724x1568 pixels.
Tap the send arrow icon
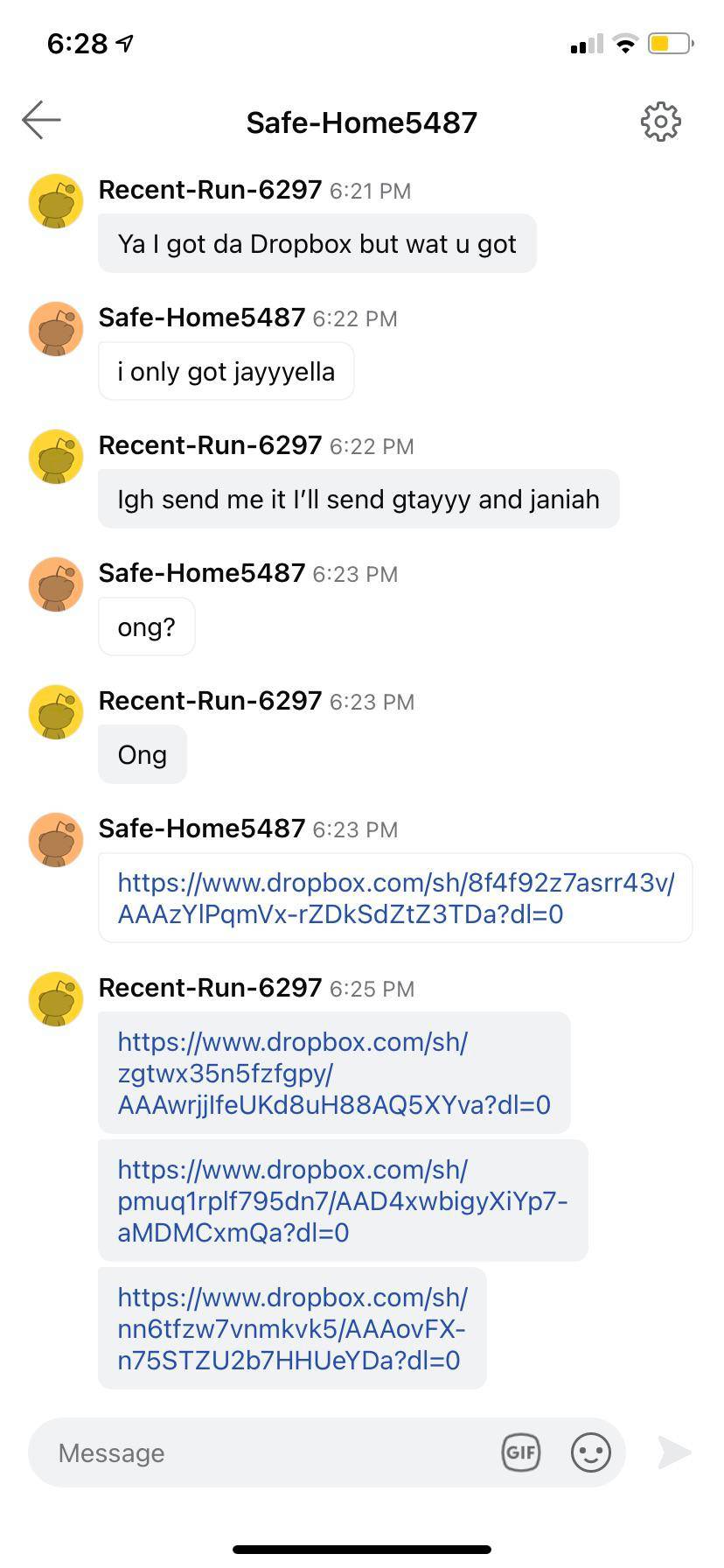pyautogui.click(x=674, y=1453)
